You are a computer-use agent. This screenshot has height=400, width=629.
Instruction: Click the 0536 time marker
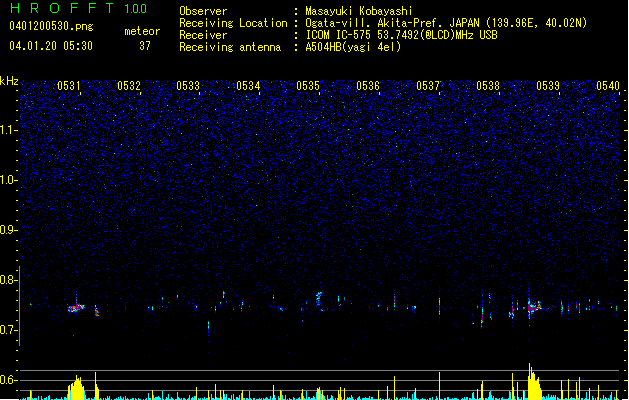click(x=368, y=86)
